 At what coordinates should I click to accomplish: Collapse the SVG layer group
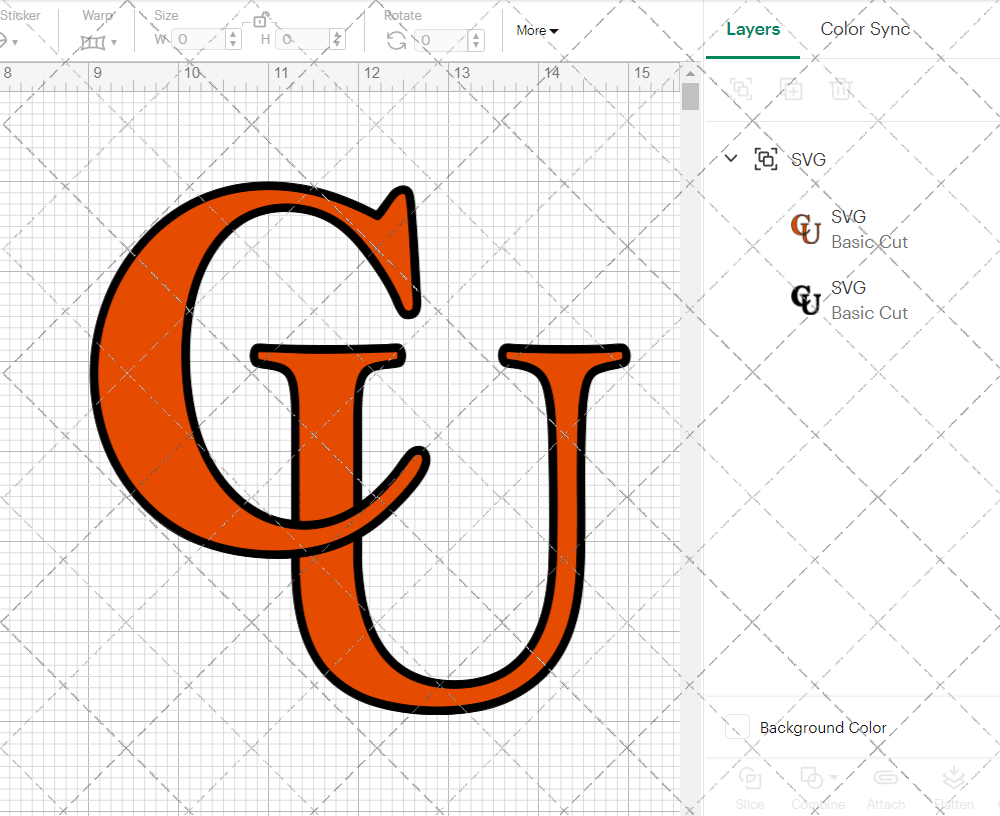tap(730, 158)
